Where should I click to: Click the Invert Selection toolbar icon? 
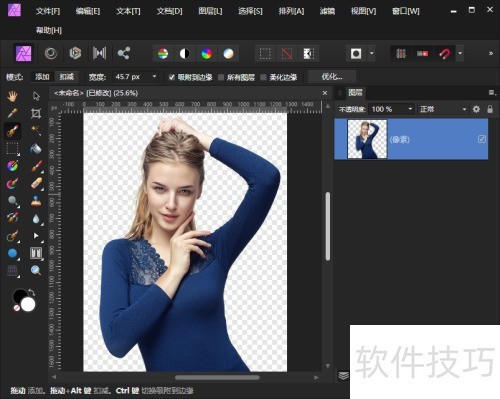pyautogui.click(x=309, y=54)
